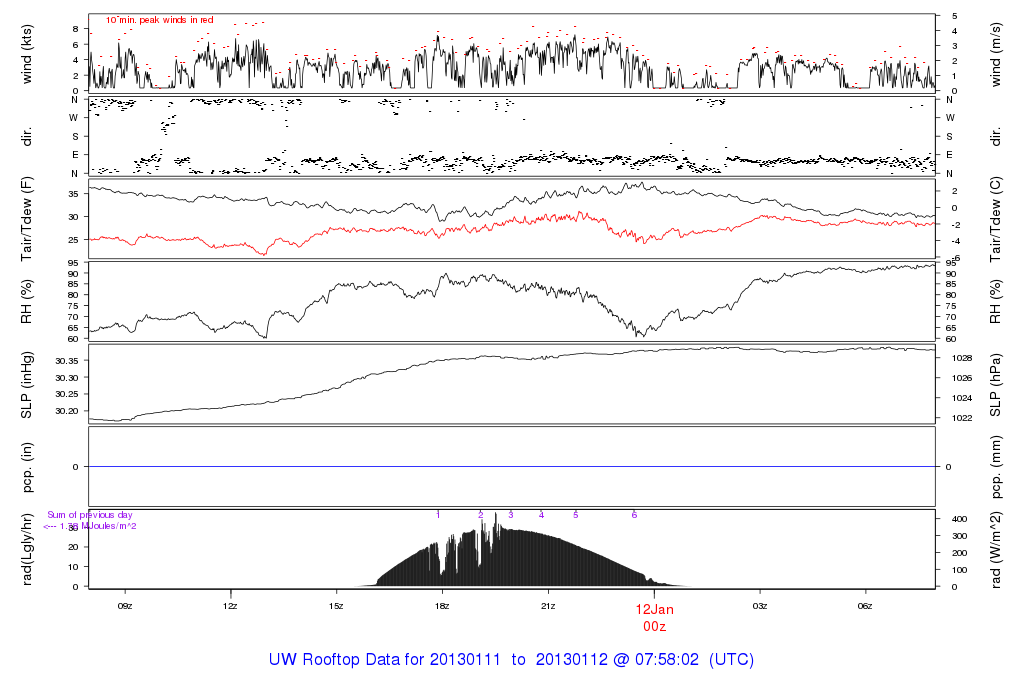This screenshot has height=700, width=1024.
Task: Click the "wind (m/s)" right axis label
Action: pos(997,53)
